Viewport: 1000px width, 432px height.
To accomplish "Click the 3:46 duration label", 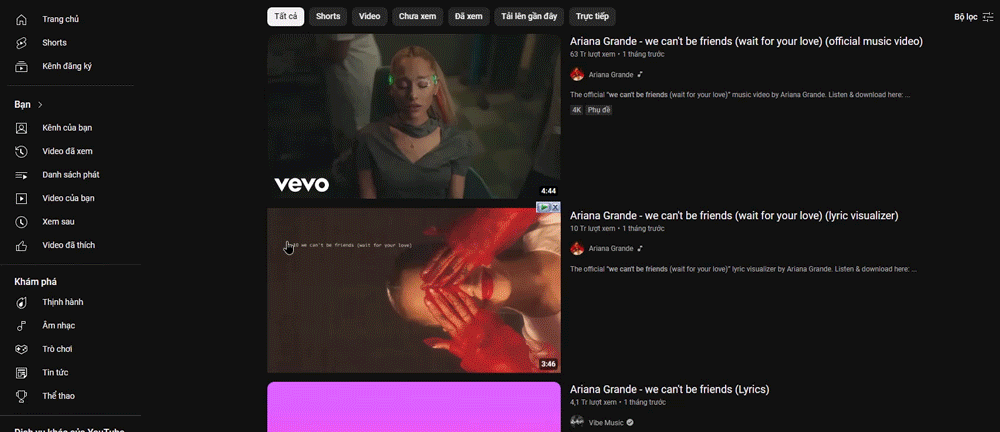I will [x=548, y=364].
